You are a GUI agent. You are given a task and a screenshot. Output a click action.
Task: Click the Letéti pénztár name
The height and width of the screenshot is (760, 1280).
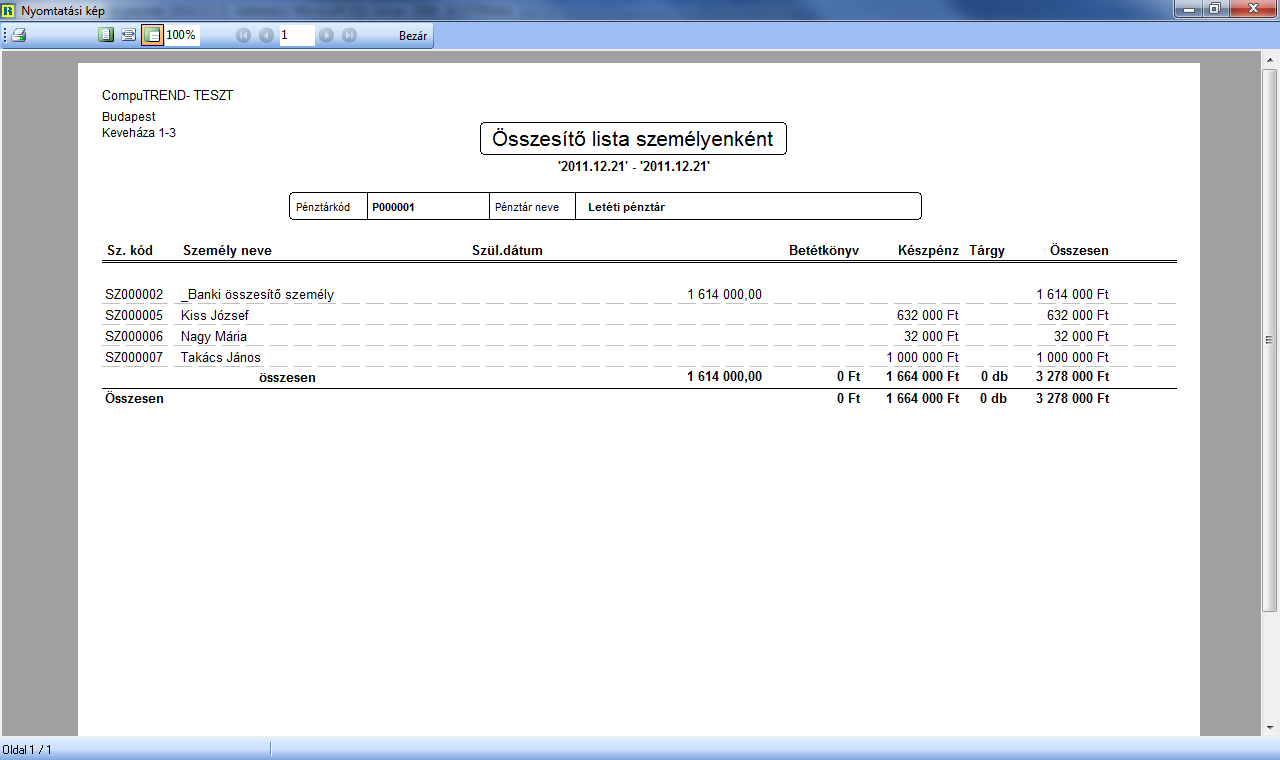[627, 208]
